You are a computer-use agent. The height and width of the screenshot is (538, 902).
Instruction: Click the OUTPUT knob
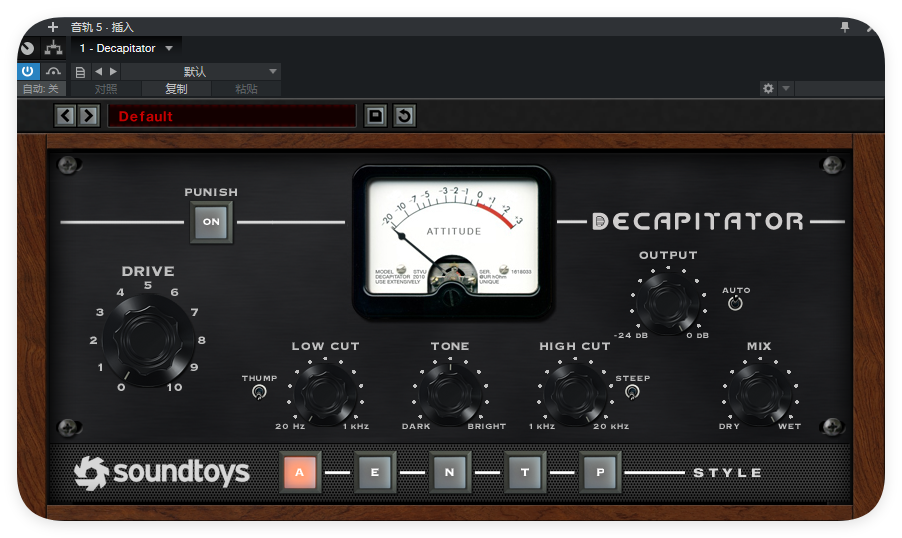[668, 302]
